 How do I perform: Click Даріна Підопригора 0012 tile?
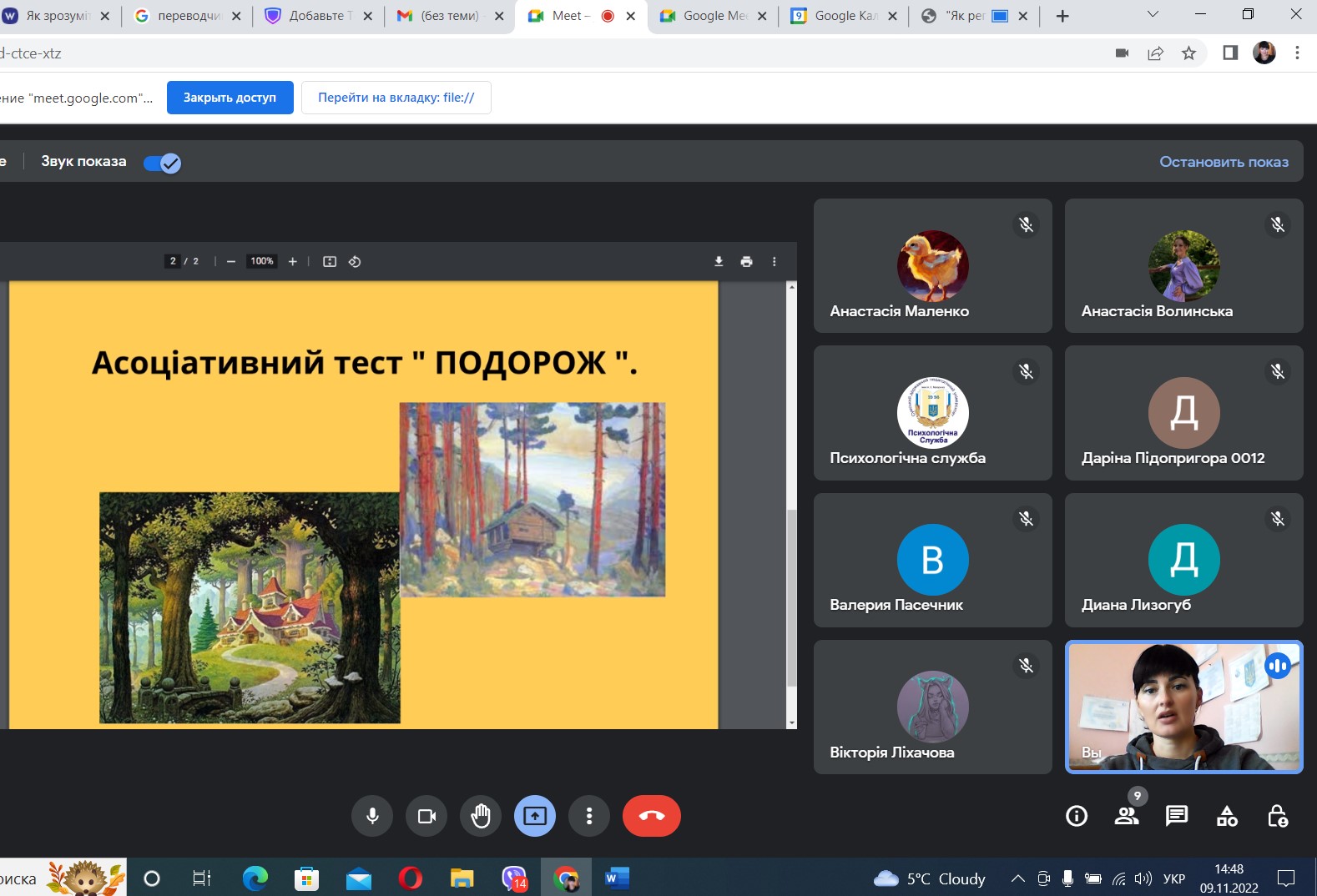1184,413
